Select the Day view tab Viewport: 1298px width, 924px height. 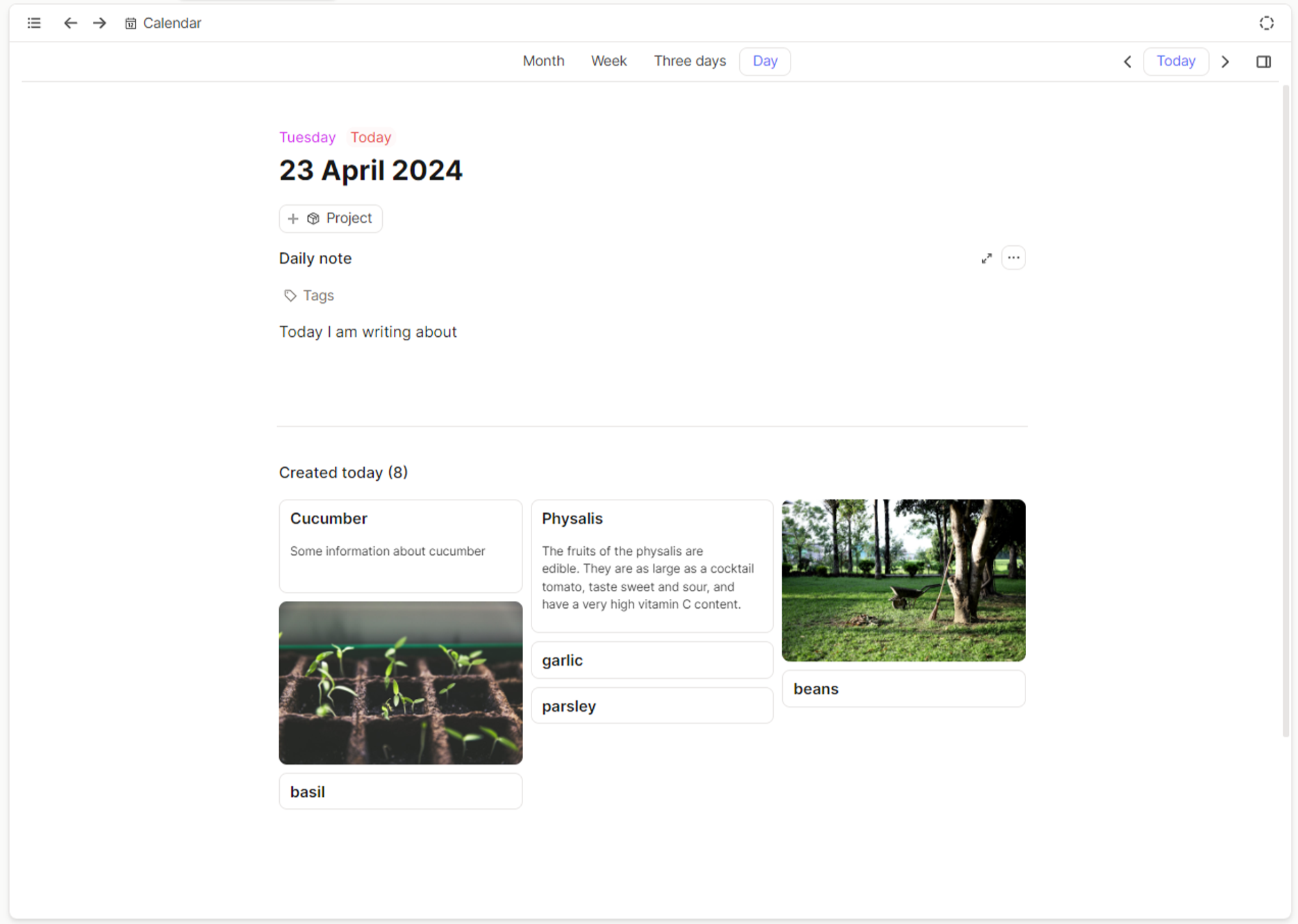765,61
